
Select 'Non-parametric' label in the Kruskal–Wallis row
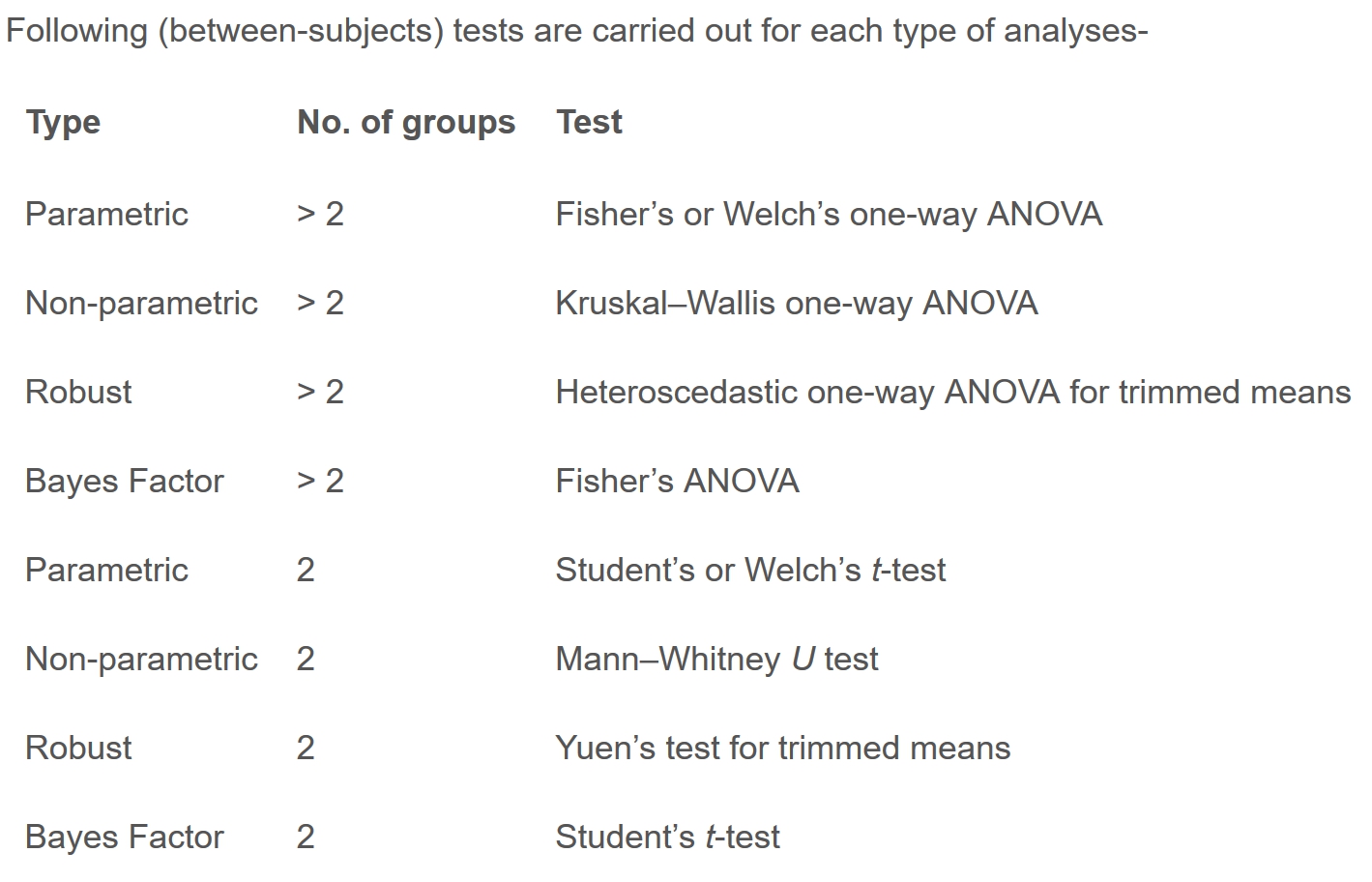[x=141, y=303]
